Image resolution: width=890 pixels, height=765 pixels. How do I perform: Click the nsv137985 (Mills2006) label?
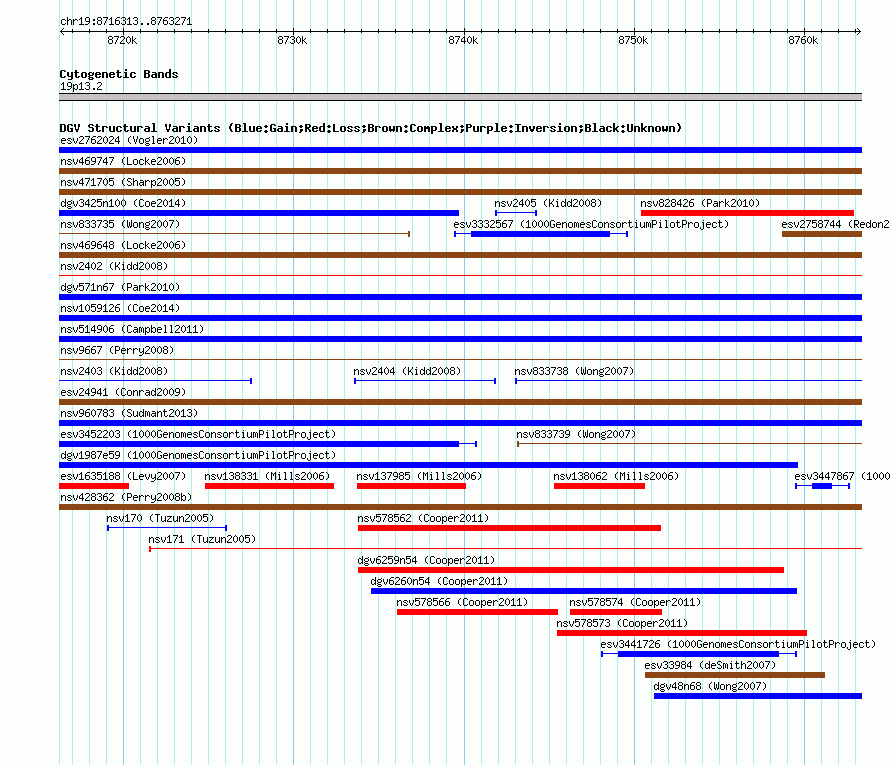pos(419,476)
